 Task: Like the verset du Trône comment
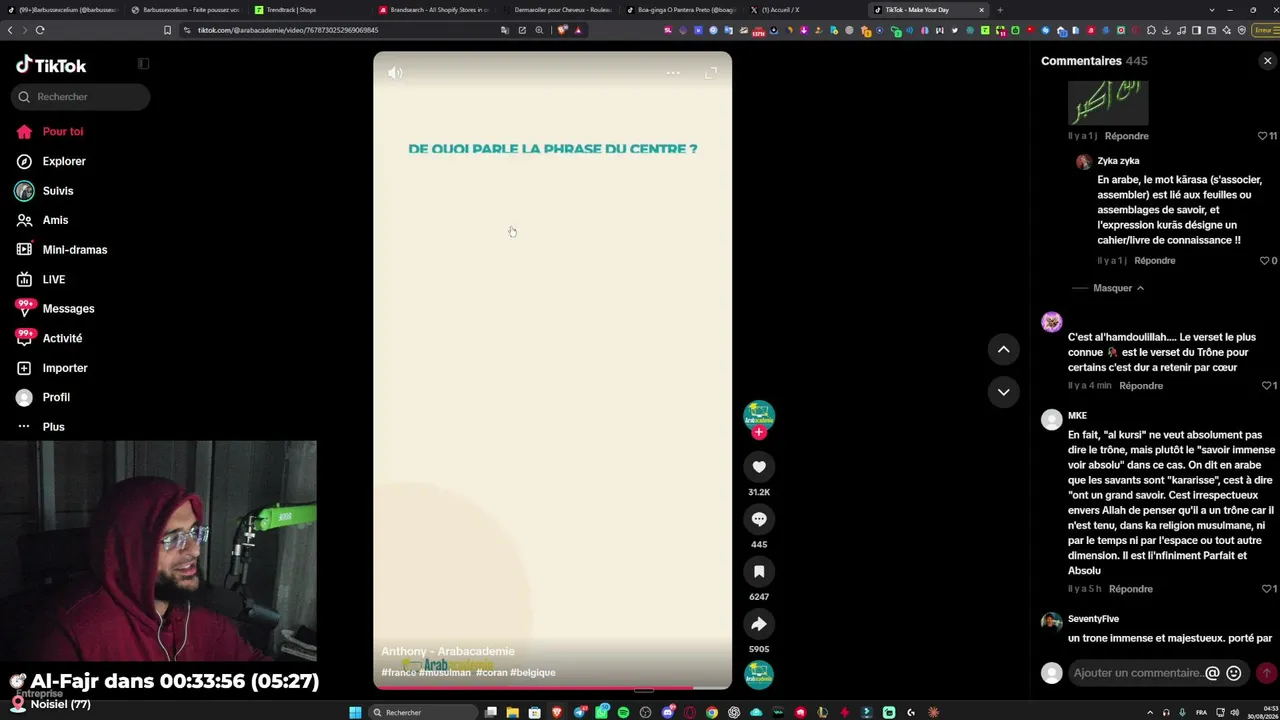click(1265, 386)
